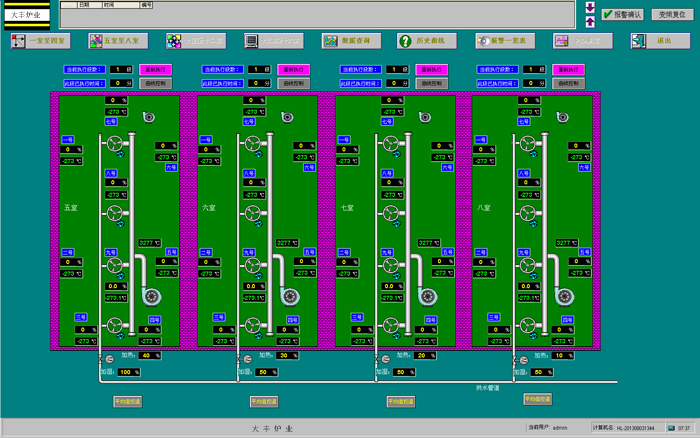The height and width of the screenshot is (438, 700).
Task: Click the large blower fan icon in 五室
Action: [x=152, y=296]
